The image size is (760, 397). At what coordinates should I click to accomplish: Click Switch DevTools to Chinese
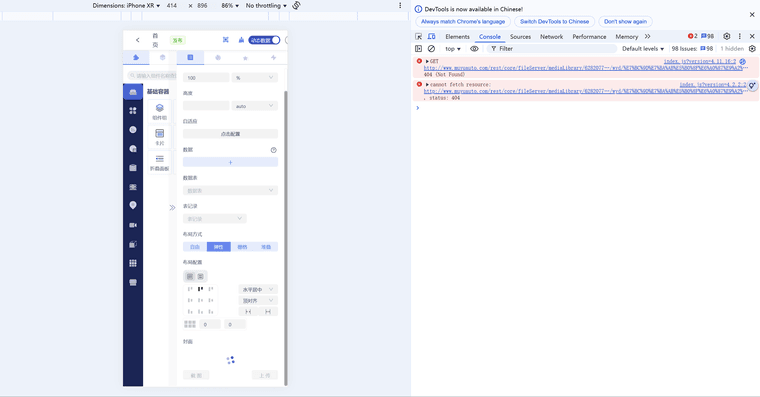pos(554,21)
